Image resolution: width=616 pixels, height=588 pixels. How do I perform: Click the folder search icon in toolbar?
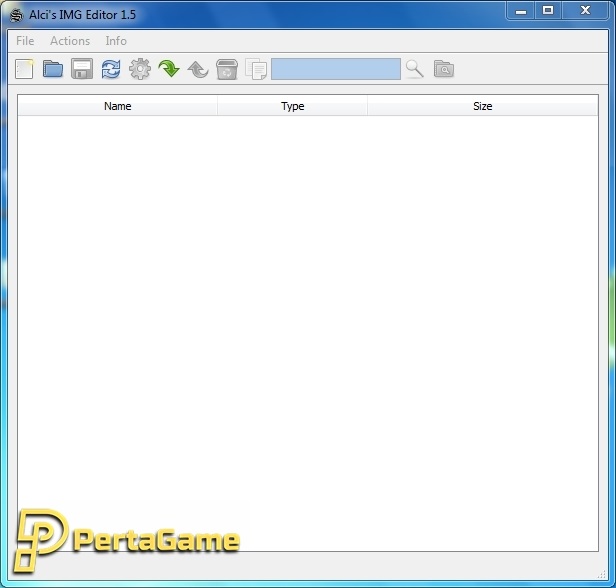pyautogui.click(x=444, y=69)
